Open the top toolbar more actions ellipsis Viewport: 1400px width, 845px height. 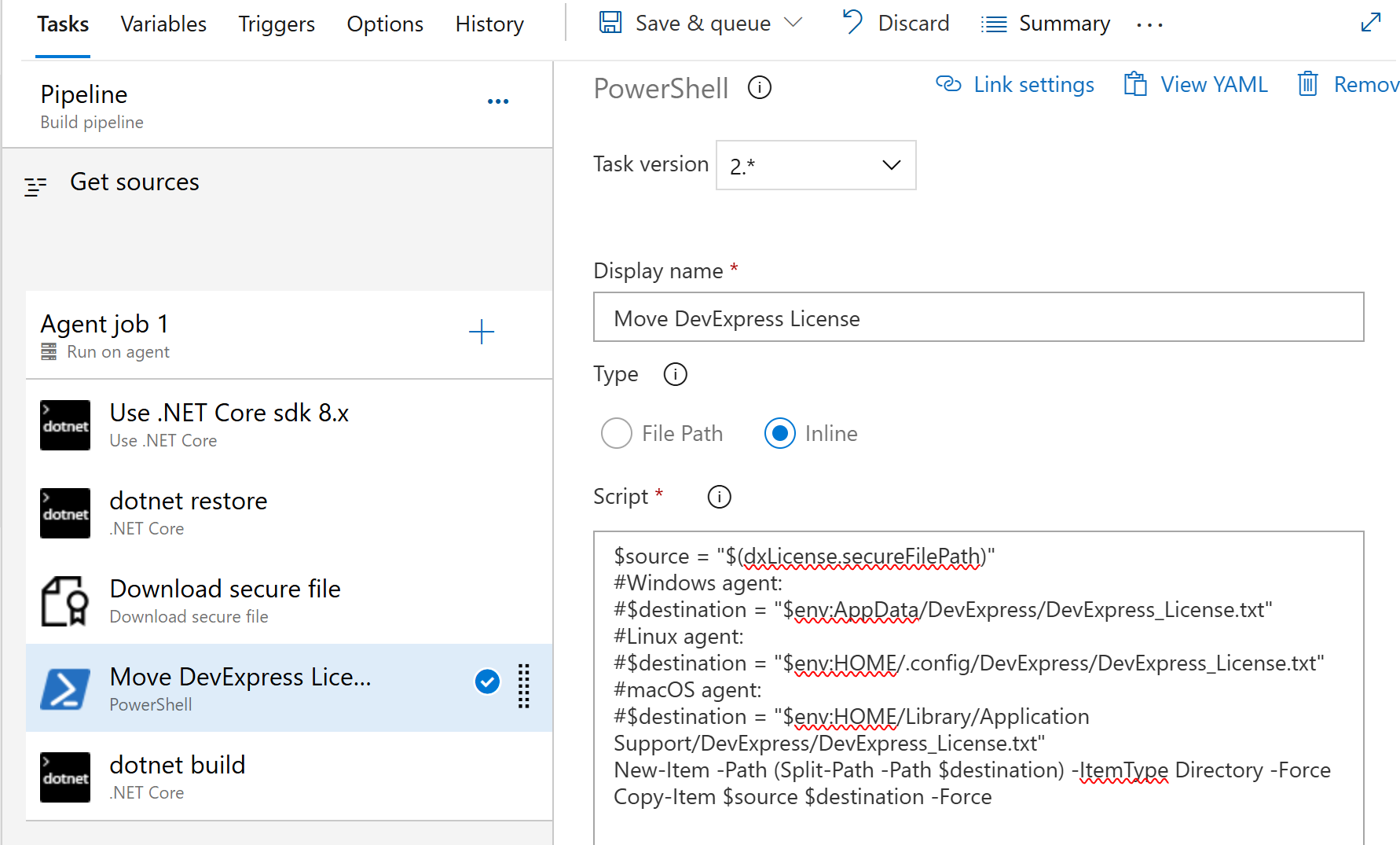coord(1149,25)
